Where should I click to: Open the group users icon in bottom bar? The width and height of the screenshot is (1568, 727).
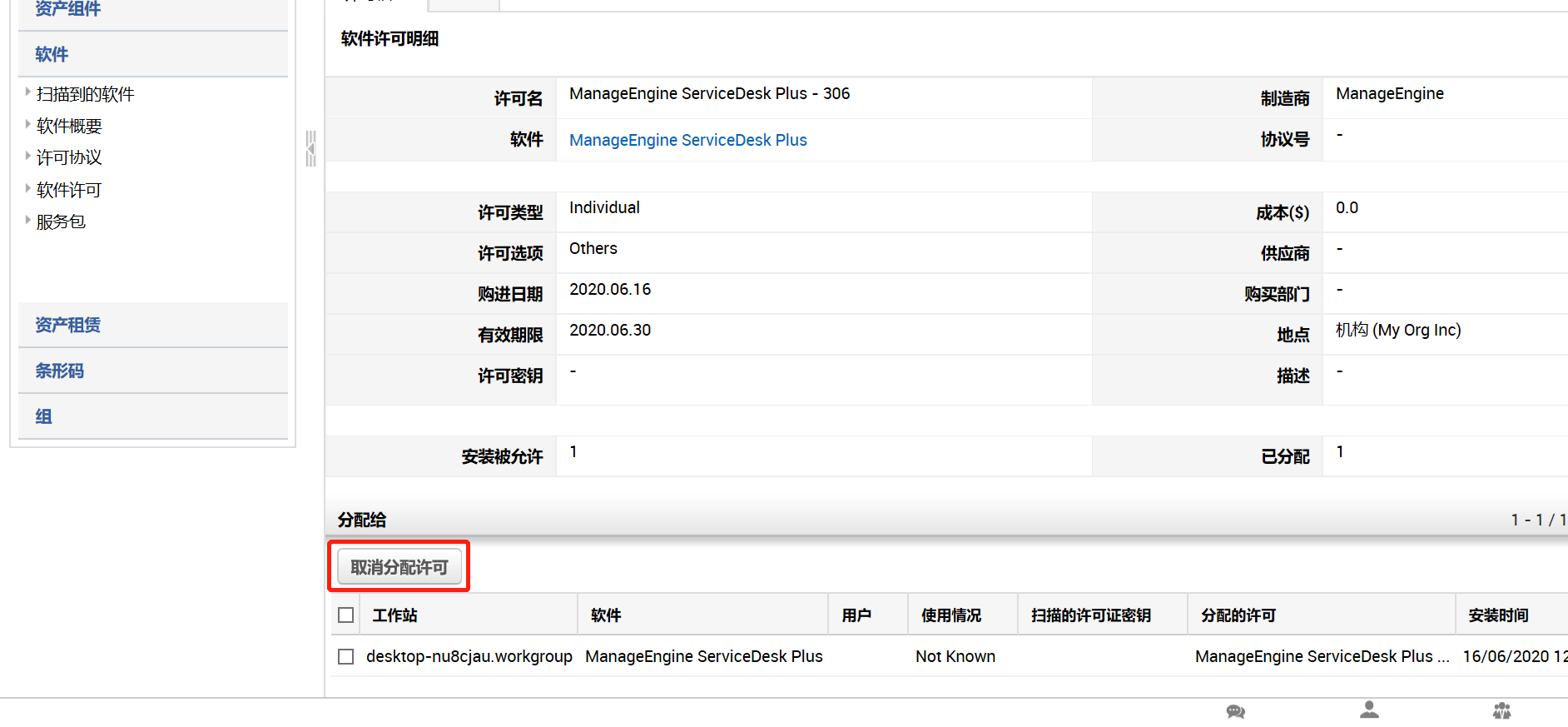[1502, 710]
